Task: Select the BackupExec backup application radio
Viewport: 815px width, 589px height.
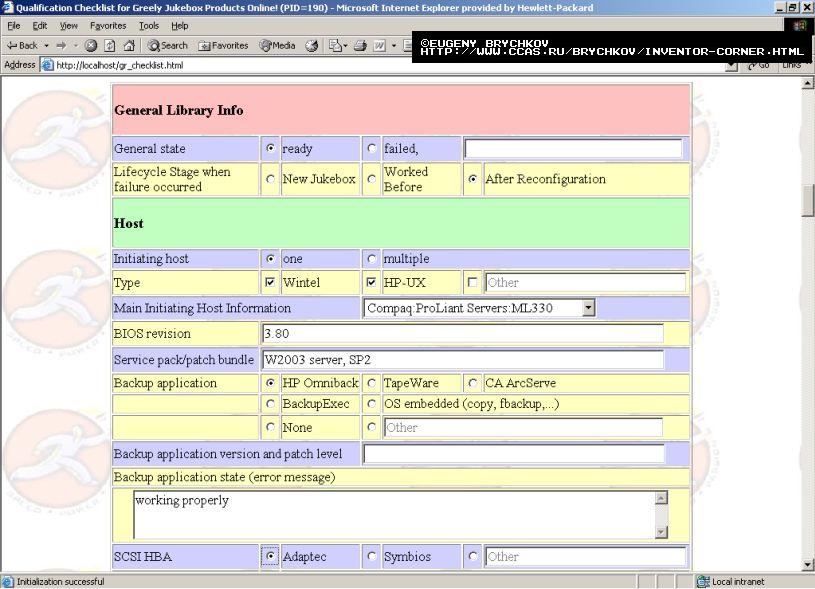Action: tap(270, 403)
